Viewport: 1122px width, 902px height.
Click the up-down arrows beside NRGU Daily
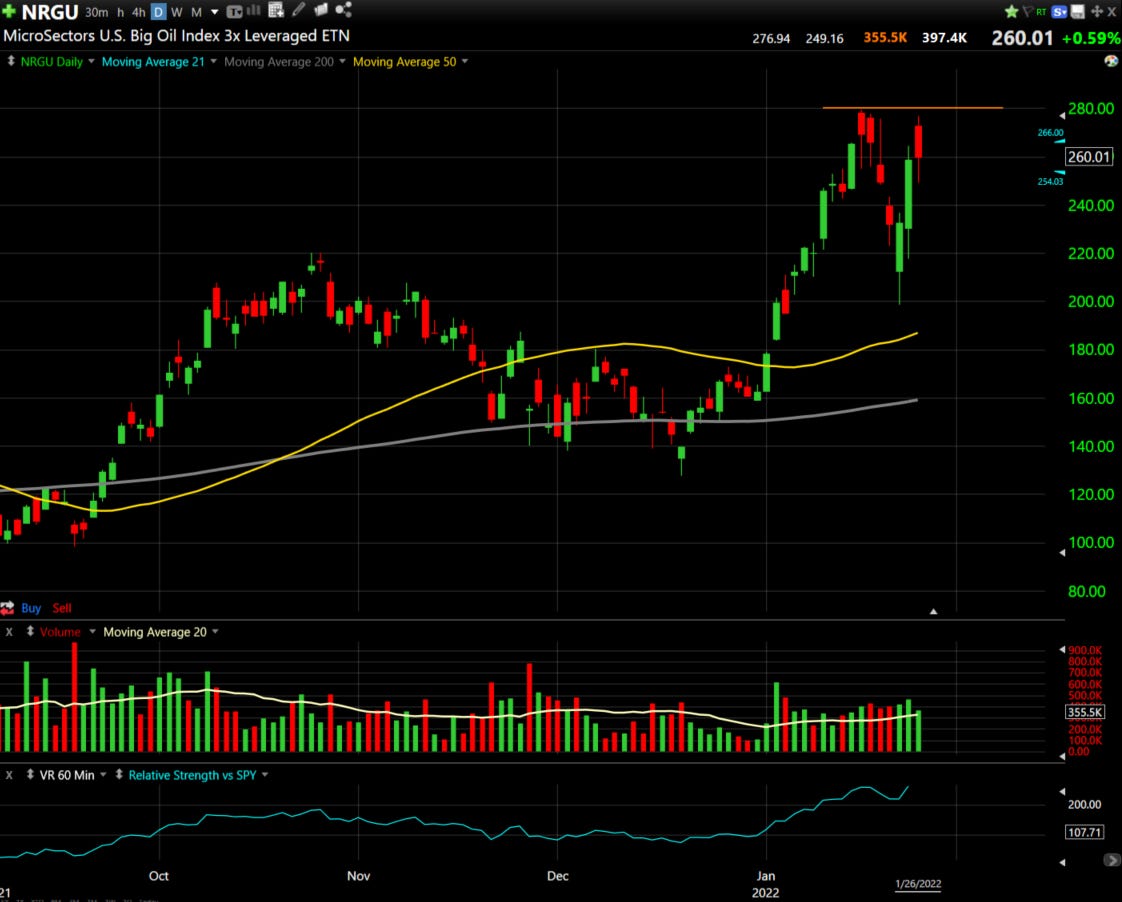coord(11,62)
